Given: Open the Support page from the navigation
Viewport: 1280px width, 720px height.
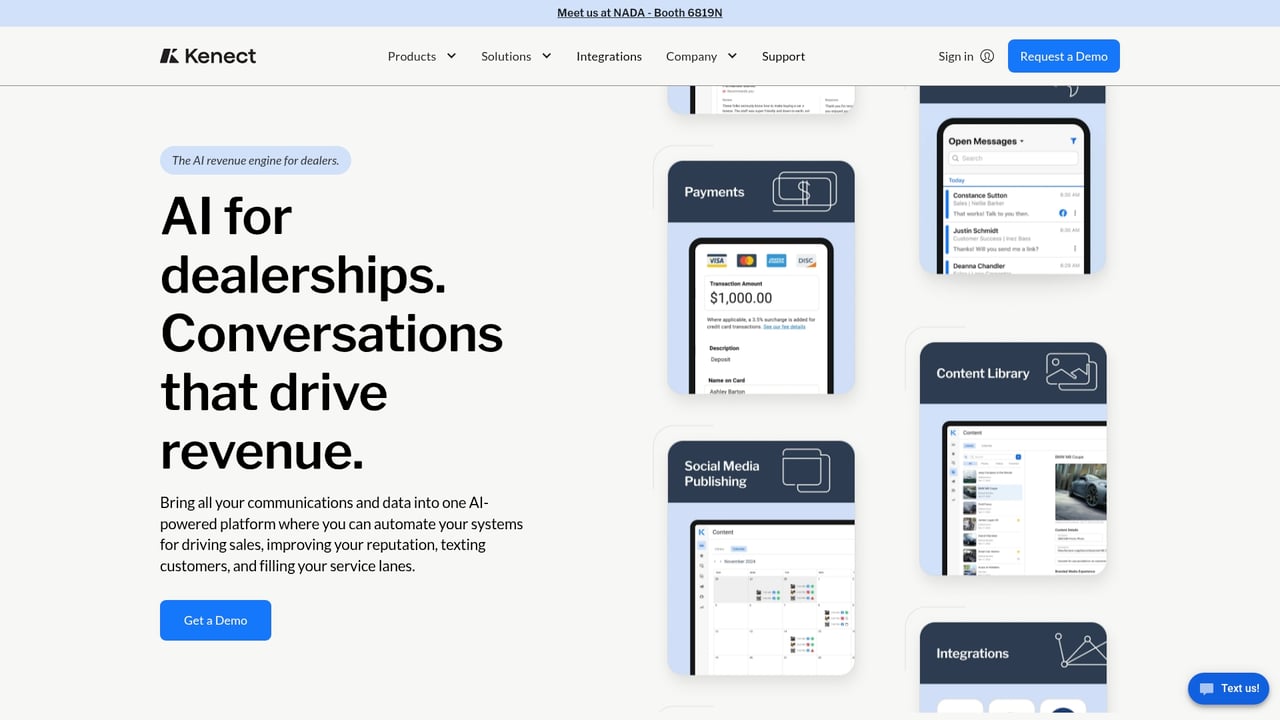Looking at the screenshot, I should (x=783, y=56).
